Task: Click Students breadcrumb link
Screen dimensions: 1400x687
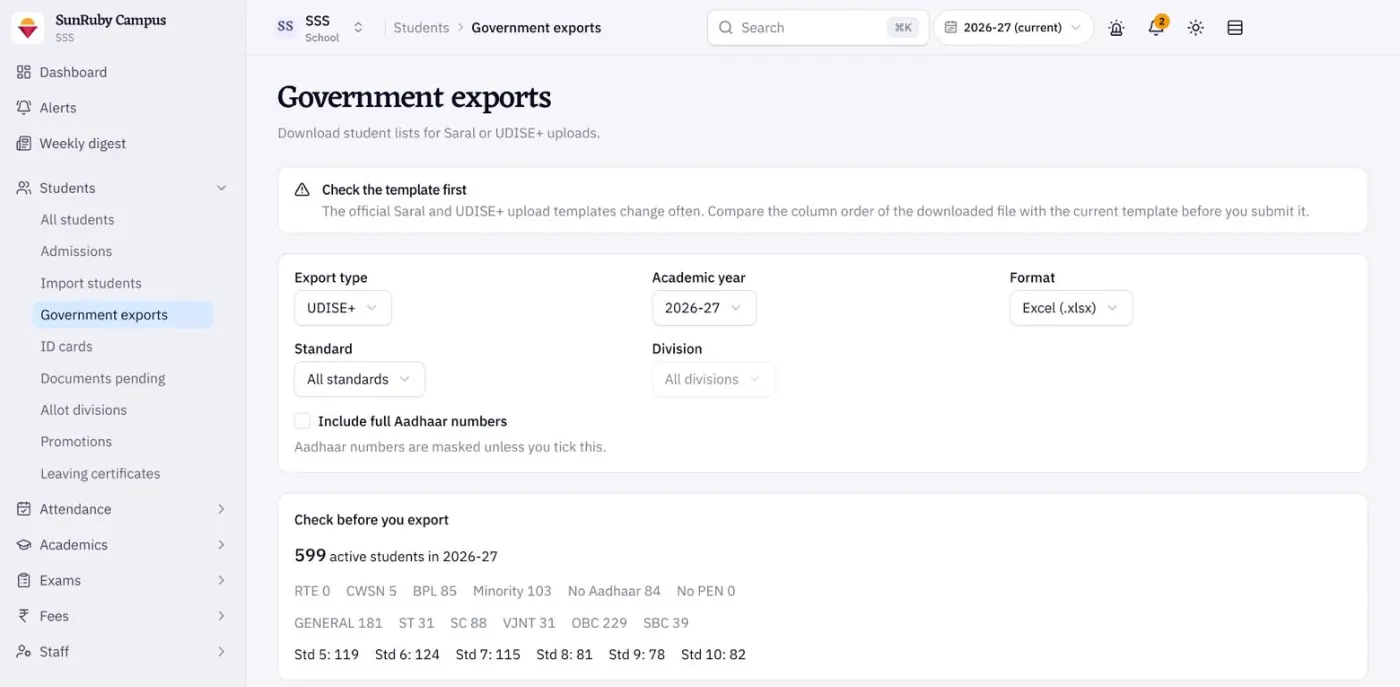Action: click(421, 28)
